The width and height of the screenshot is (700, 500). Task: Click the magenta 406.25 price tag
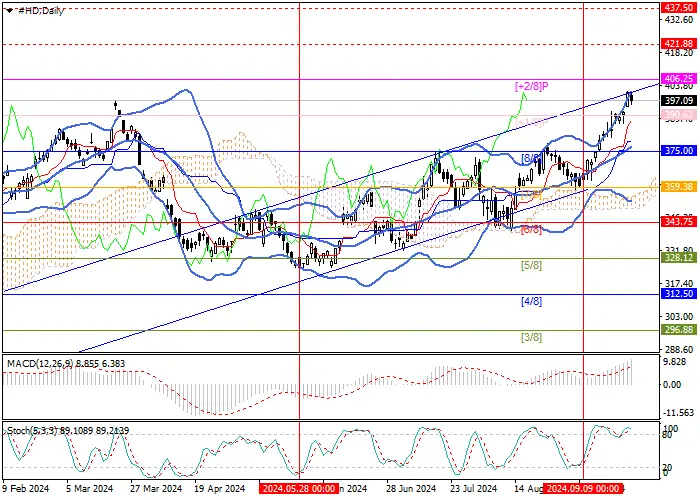pos(678,79)
